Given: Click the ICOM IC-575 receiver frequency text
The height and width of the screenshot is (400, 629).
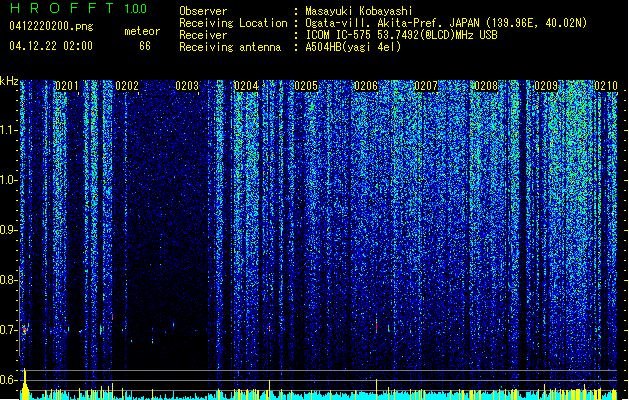Looking at the screenshot, I should 401,35.
